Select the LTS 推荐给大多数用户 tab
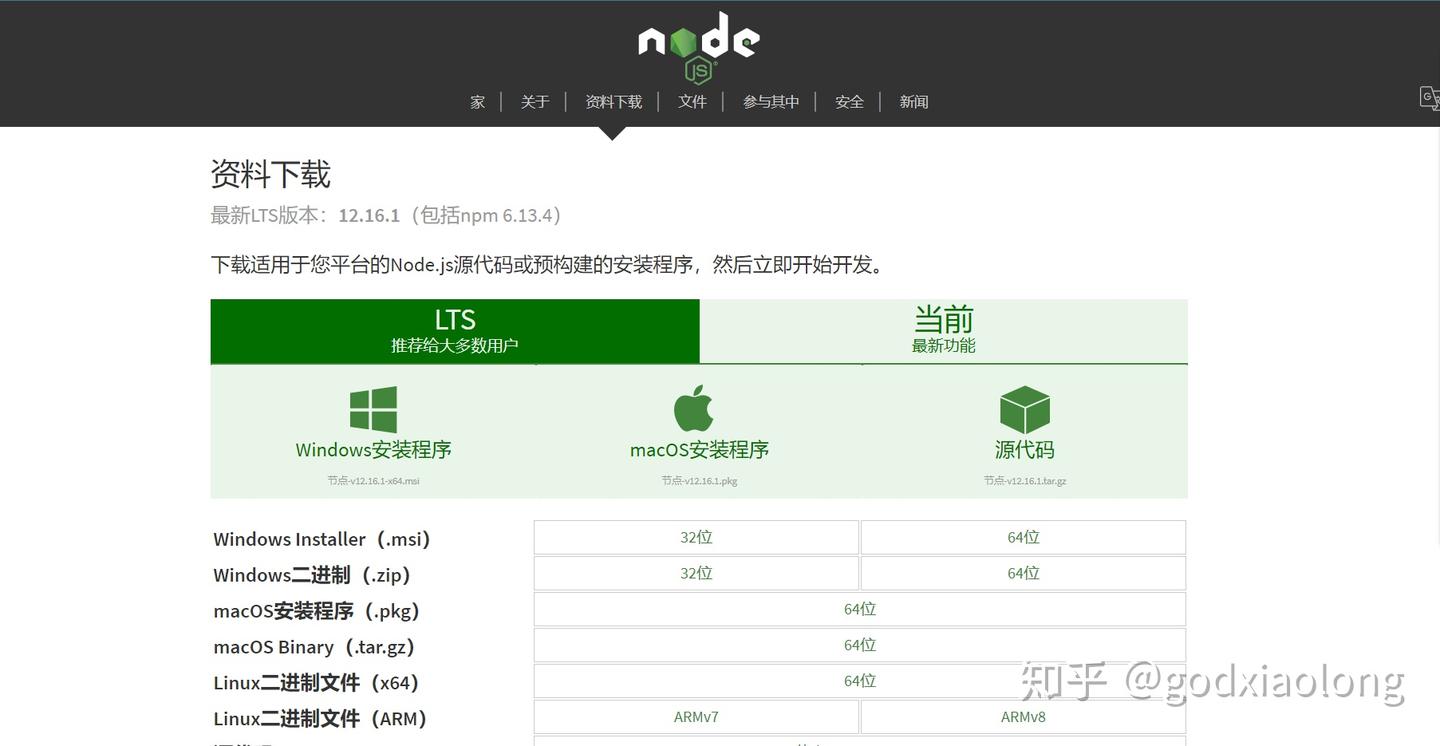Viewport: 1440px width, 746px height. 455,331
